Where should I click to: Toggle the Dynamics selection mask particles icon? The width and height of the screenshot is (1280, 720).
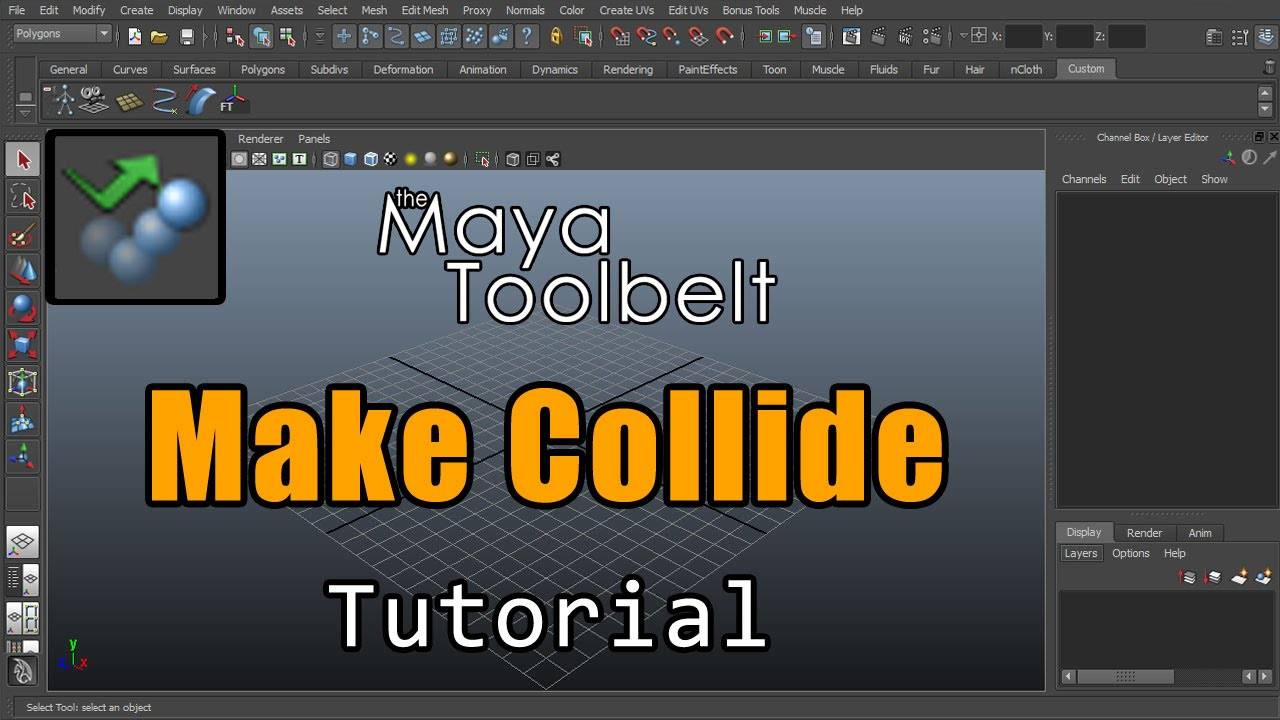474,36
